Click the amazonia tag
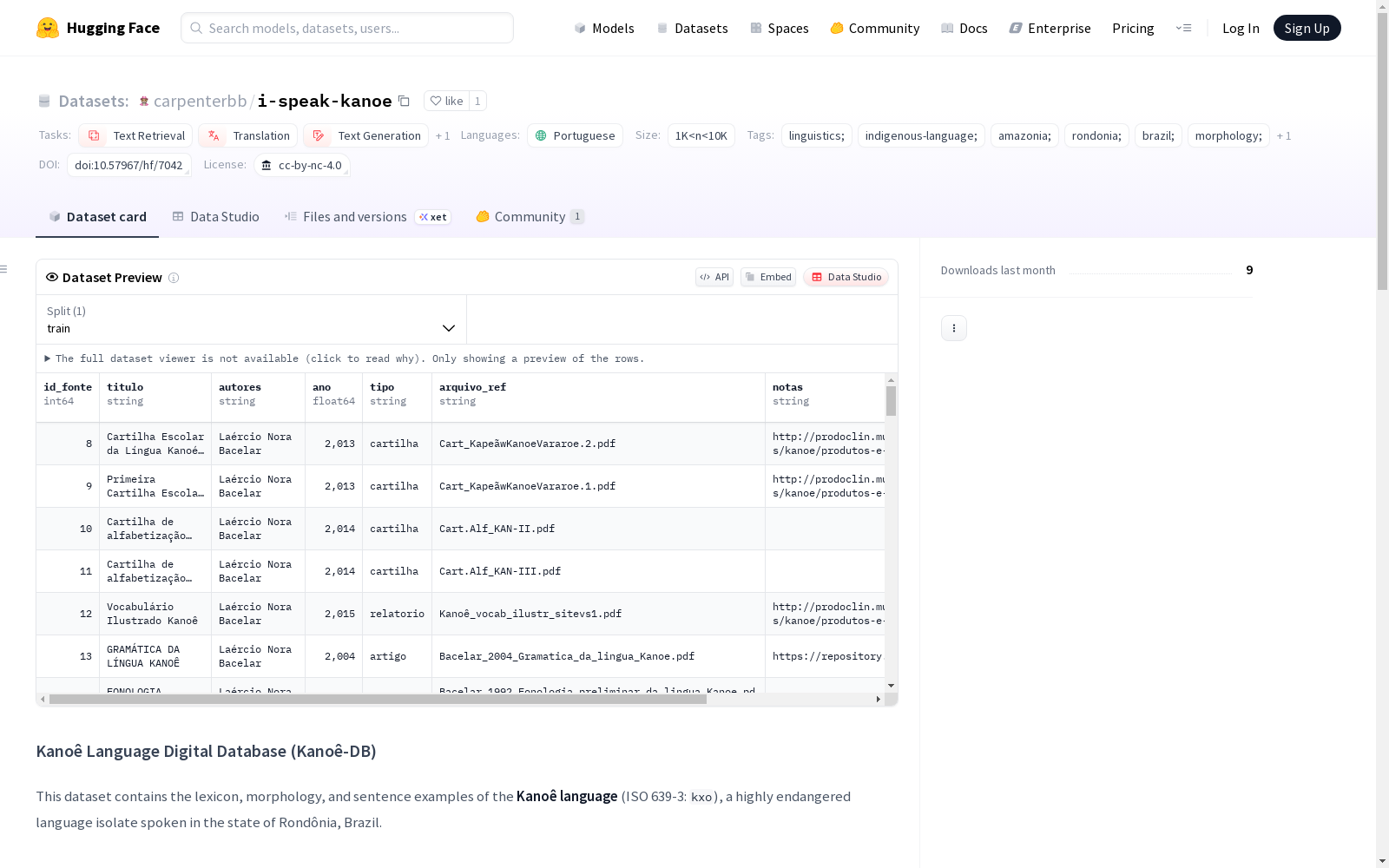 pos(1024,135)
